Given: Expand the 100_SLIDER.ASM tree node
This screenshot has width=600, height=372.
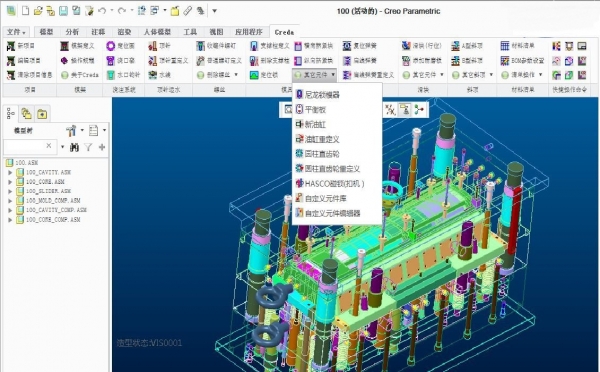Looking at the screenshot, I should tap(10, 191).
